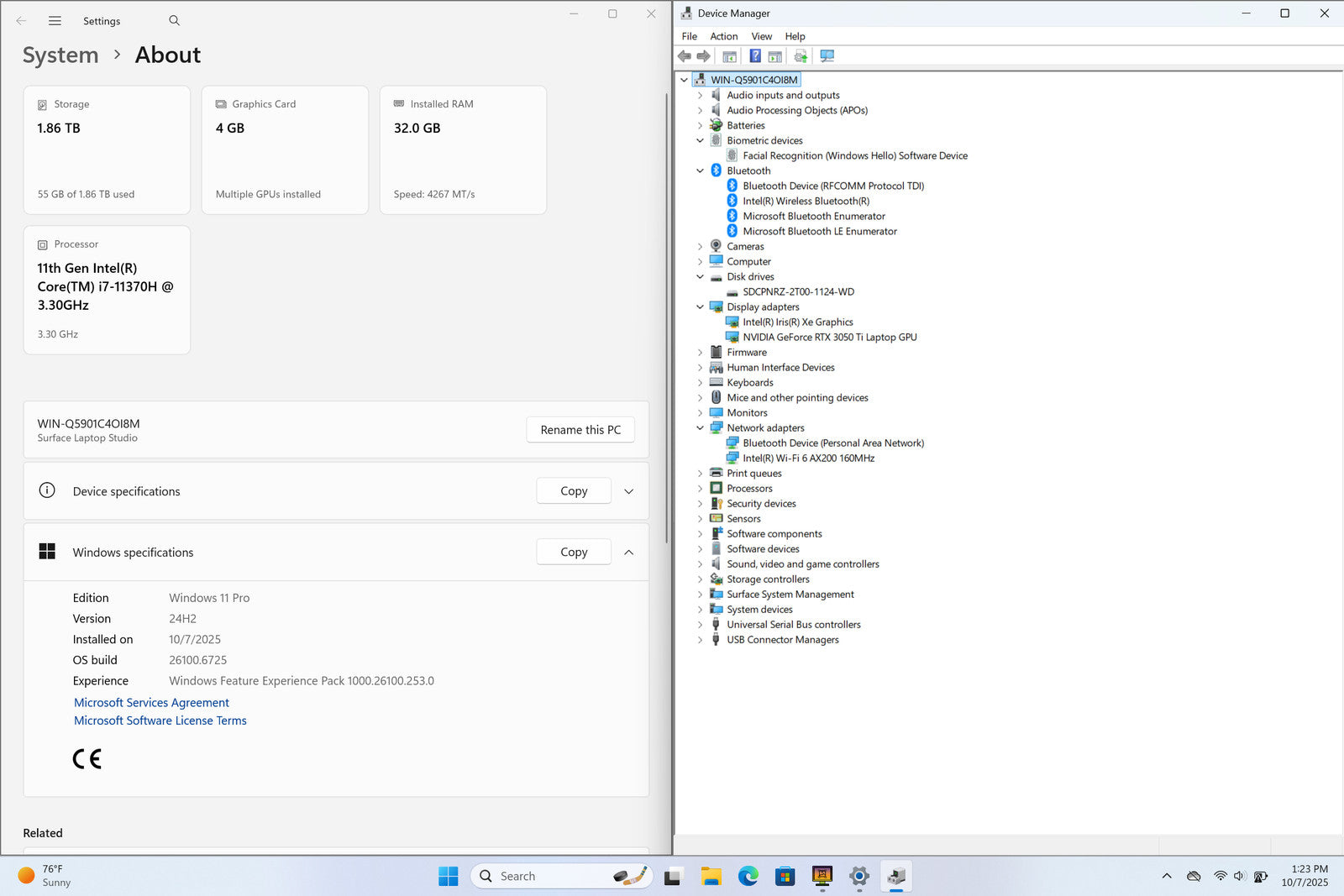Open Microsoft Software License Terms link
Image resolution: width=1344 pixels, height=896 pixels.
click(160, 720)
